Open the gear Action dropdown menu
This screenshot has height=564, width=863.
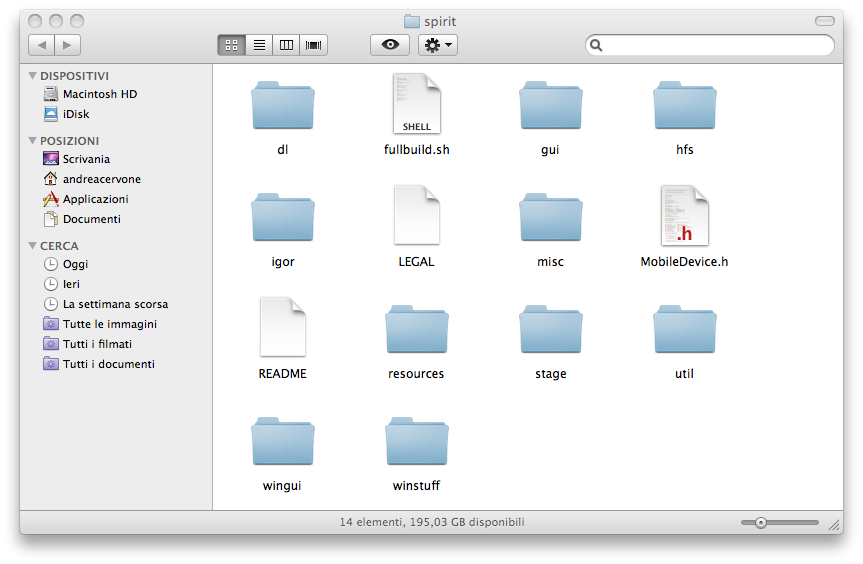pos(438,45)
